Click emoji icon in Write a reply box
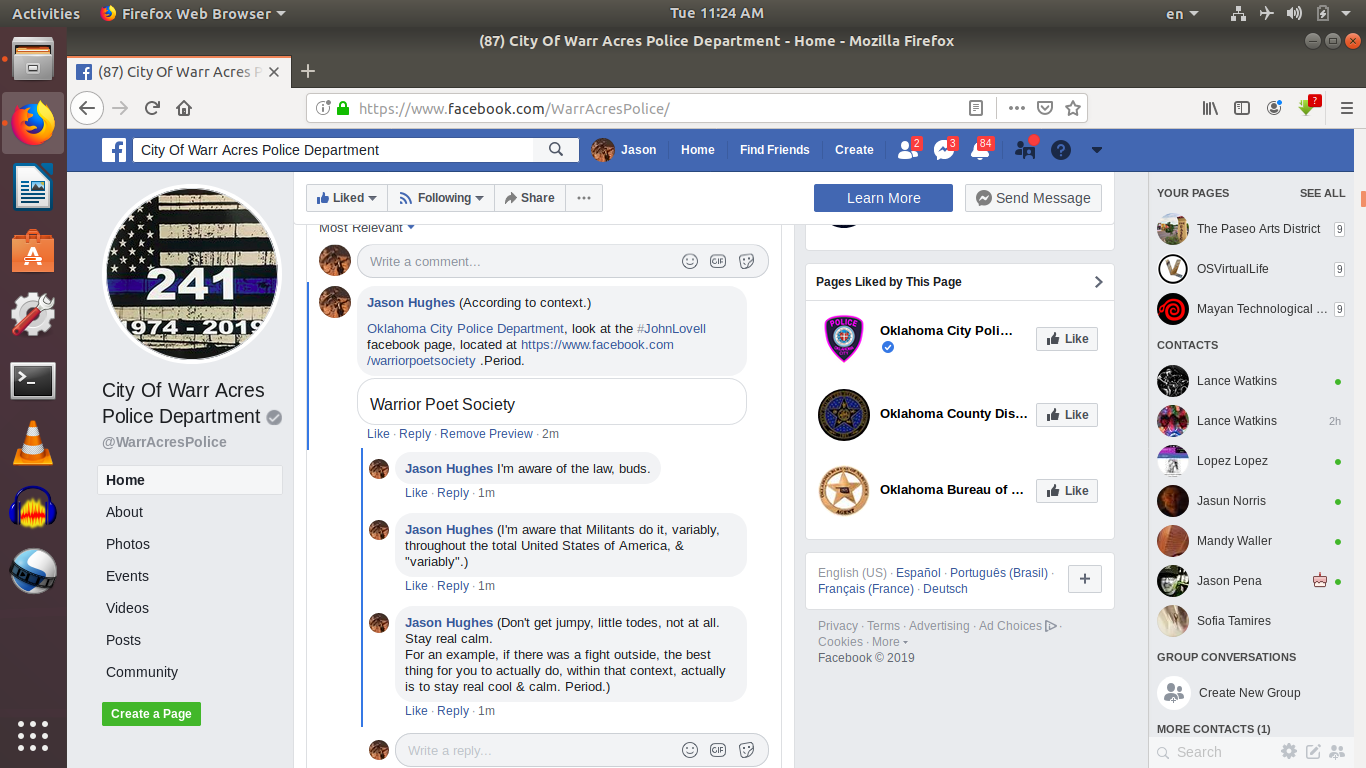This screenshot has width=1366, height=768. (x=690, y=750)
